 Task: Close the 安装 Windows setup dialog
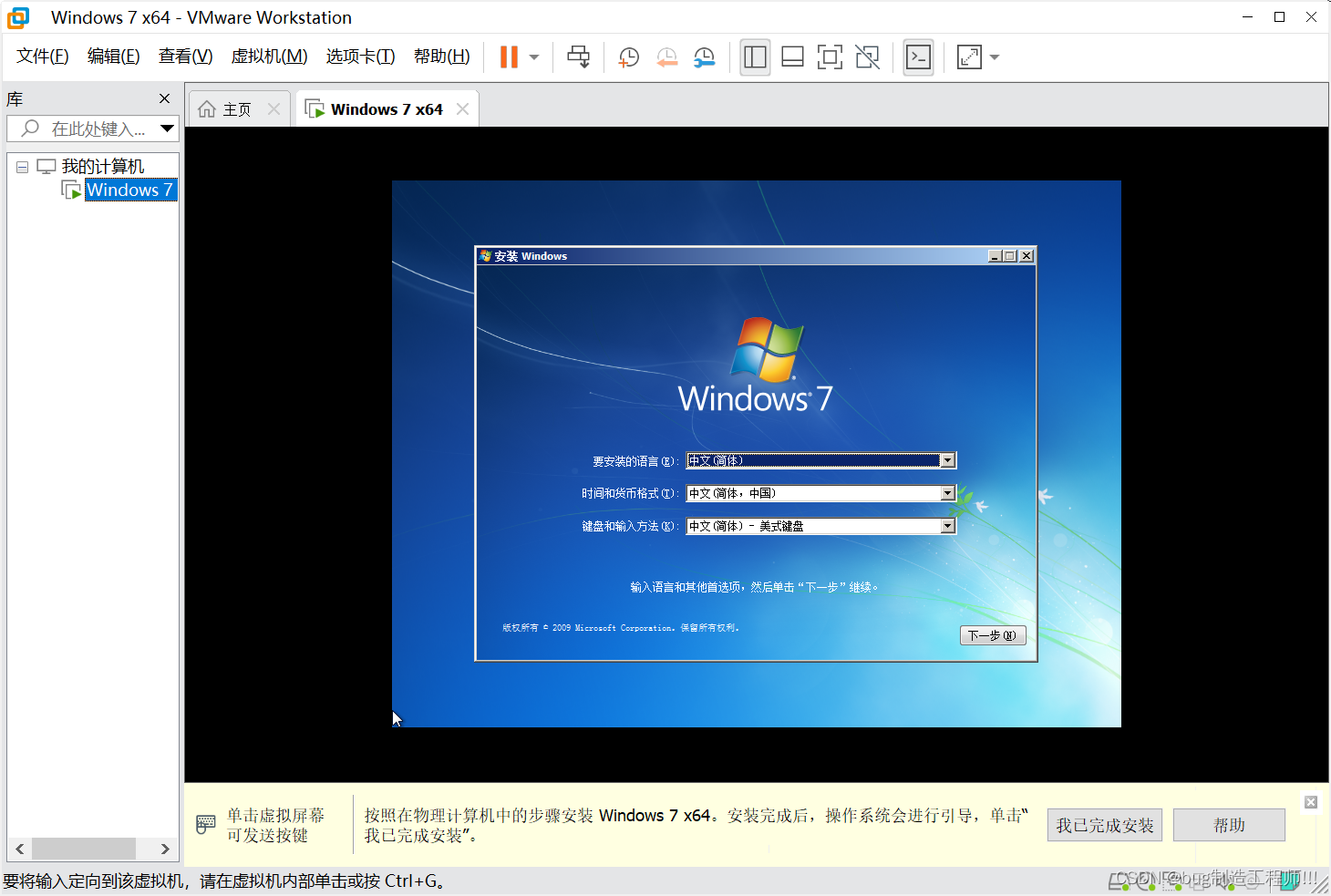pyautogui.click(x=1027, y=256)
